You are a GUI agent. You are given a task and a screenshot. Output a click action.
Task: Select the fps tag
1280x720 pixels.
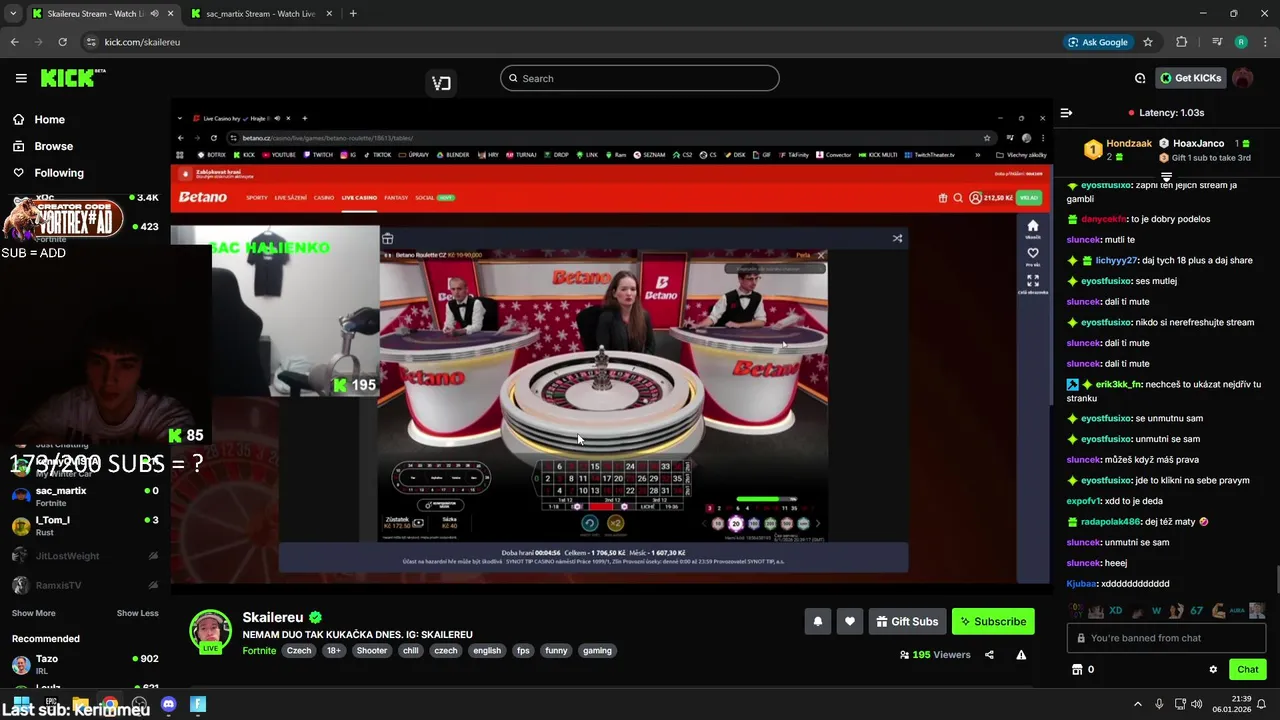523,650
